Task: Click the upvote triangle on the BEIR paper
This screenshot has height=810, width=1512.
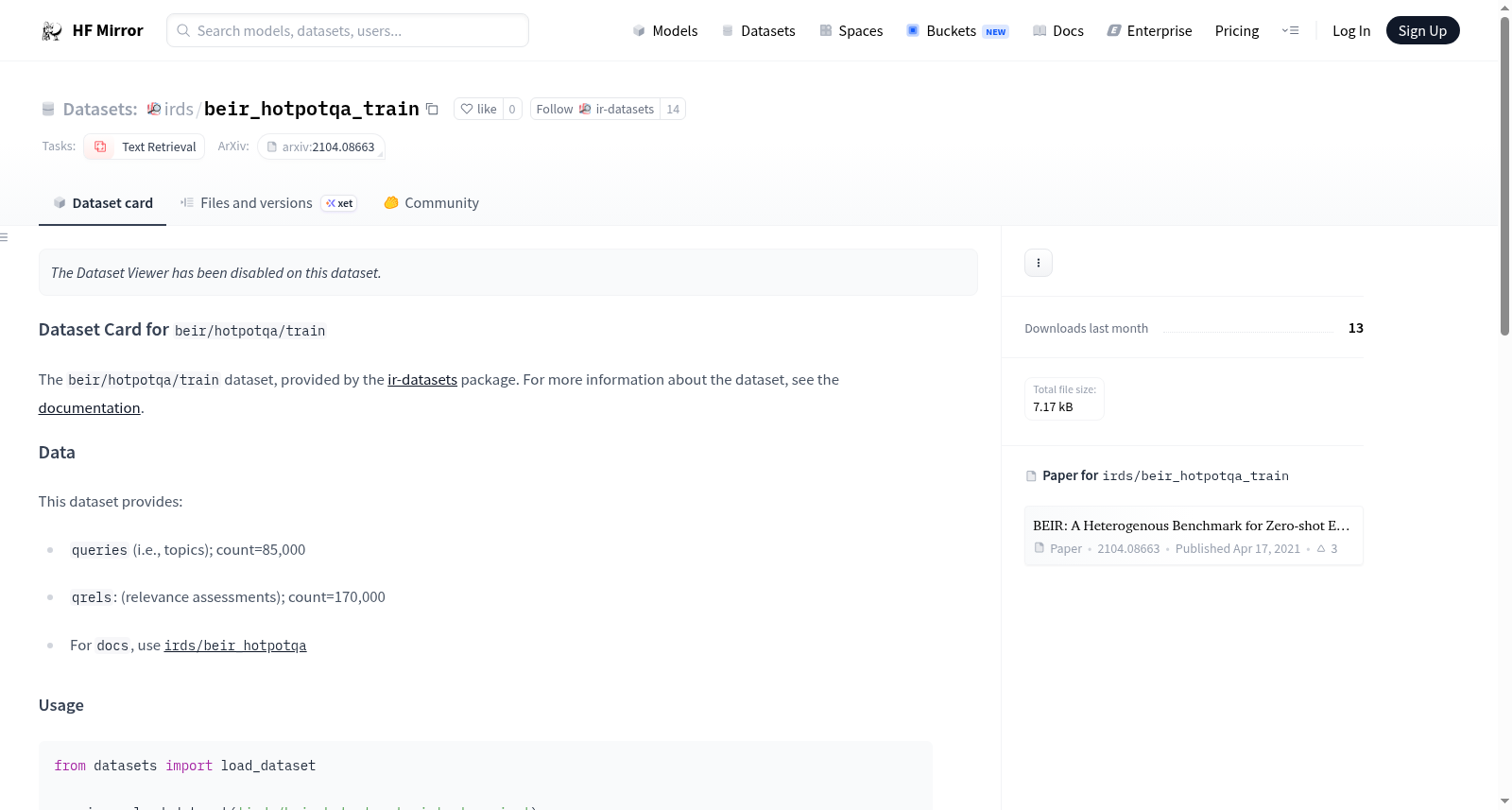Action: [1321, 548]
